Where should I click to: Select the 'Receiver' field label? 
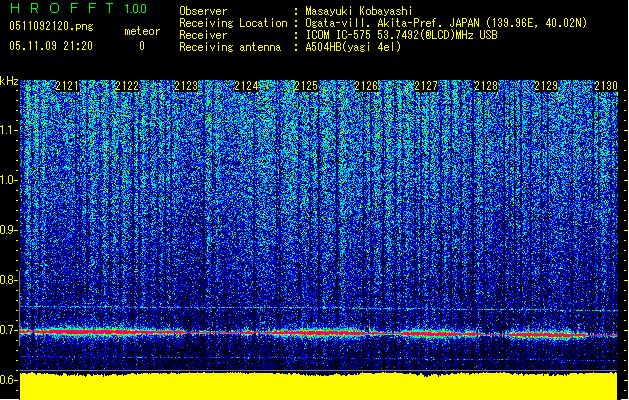click(x=203, y=35)
